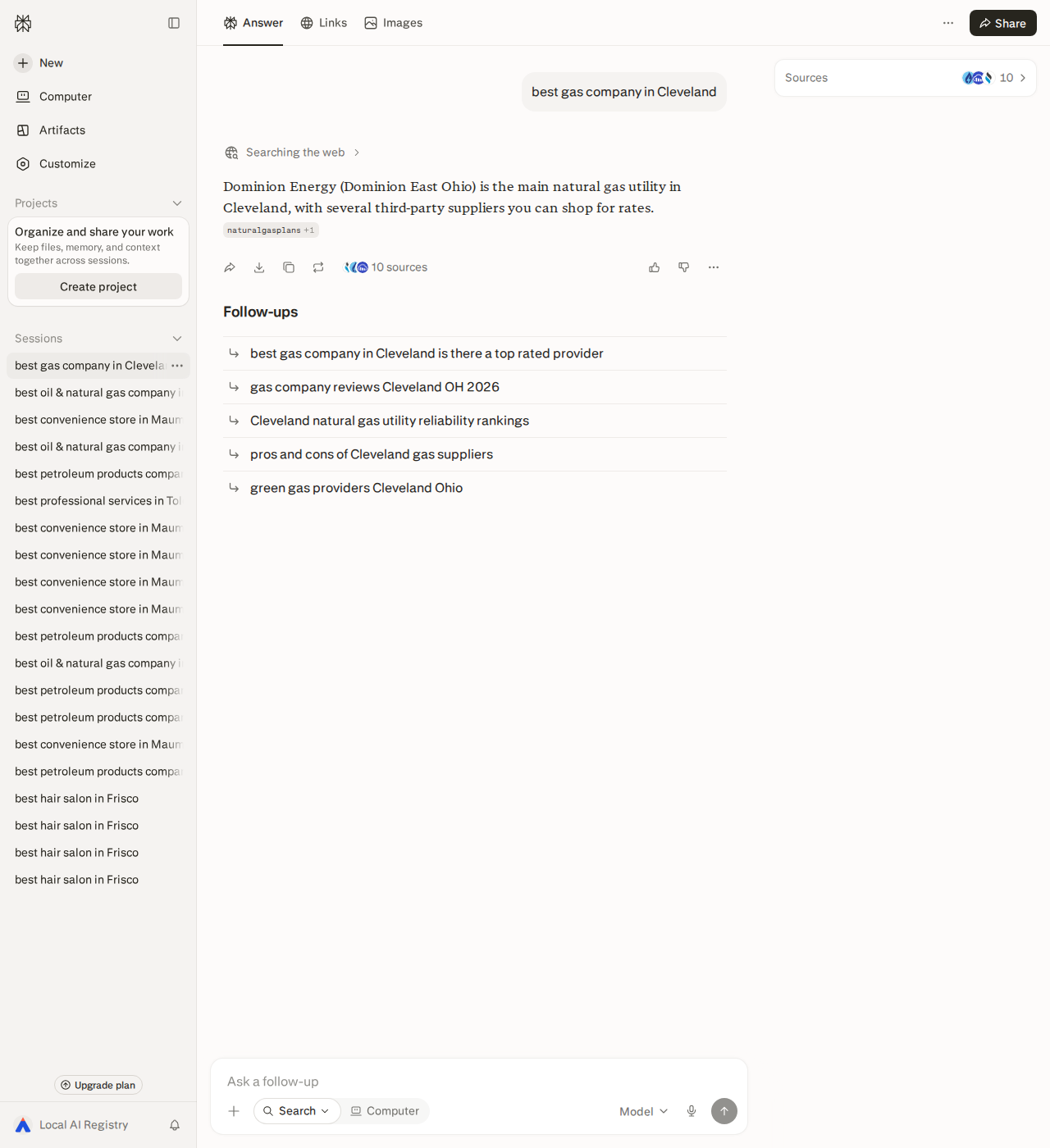Copy the answer with copy icon
Screen dimensions: 1050x1148
tap(289, 267)
